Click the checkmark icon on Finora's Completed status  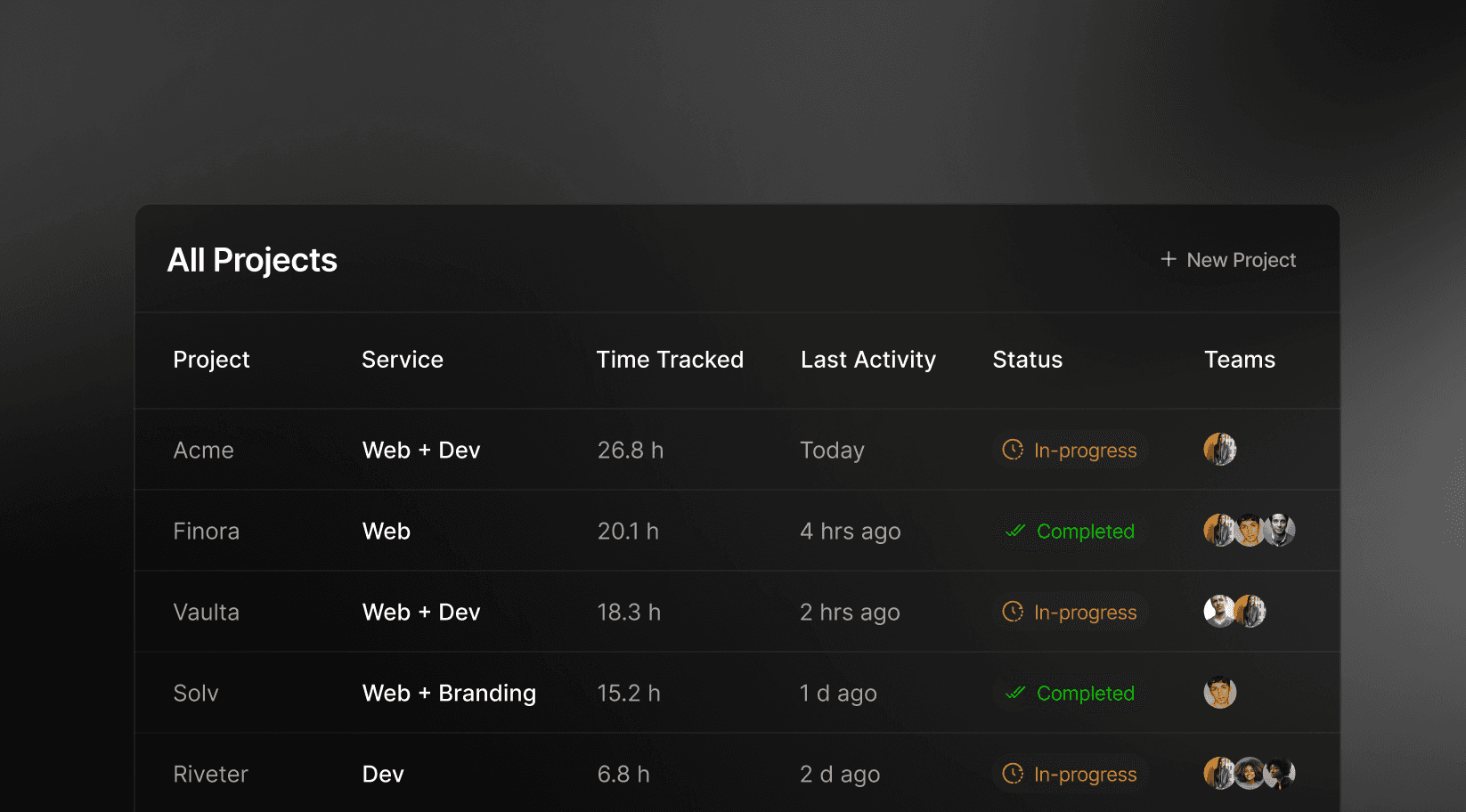tap(1015, 531)
